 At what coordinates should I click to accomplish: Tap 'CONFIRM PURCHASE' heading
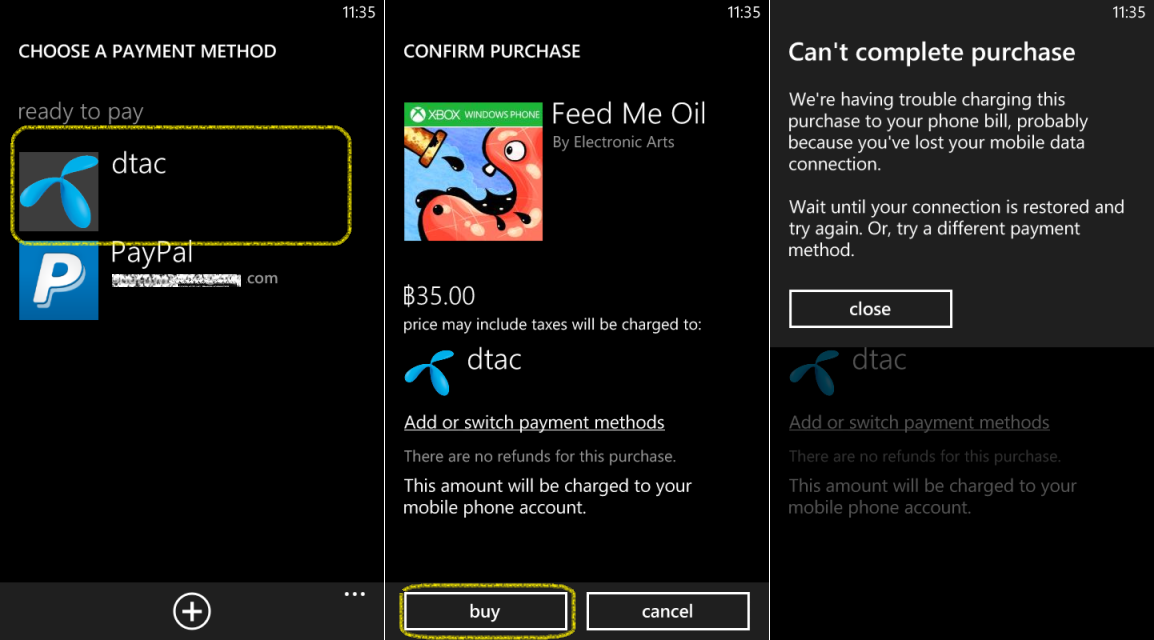(x=492, y=51)
